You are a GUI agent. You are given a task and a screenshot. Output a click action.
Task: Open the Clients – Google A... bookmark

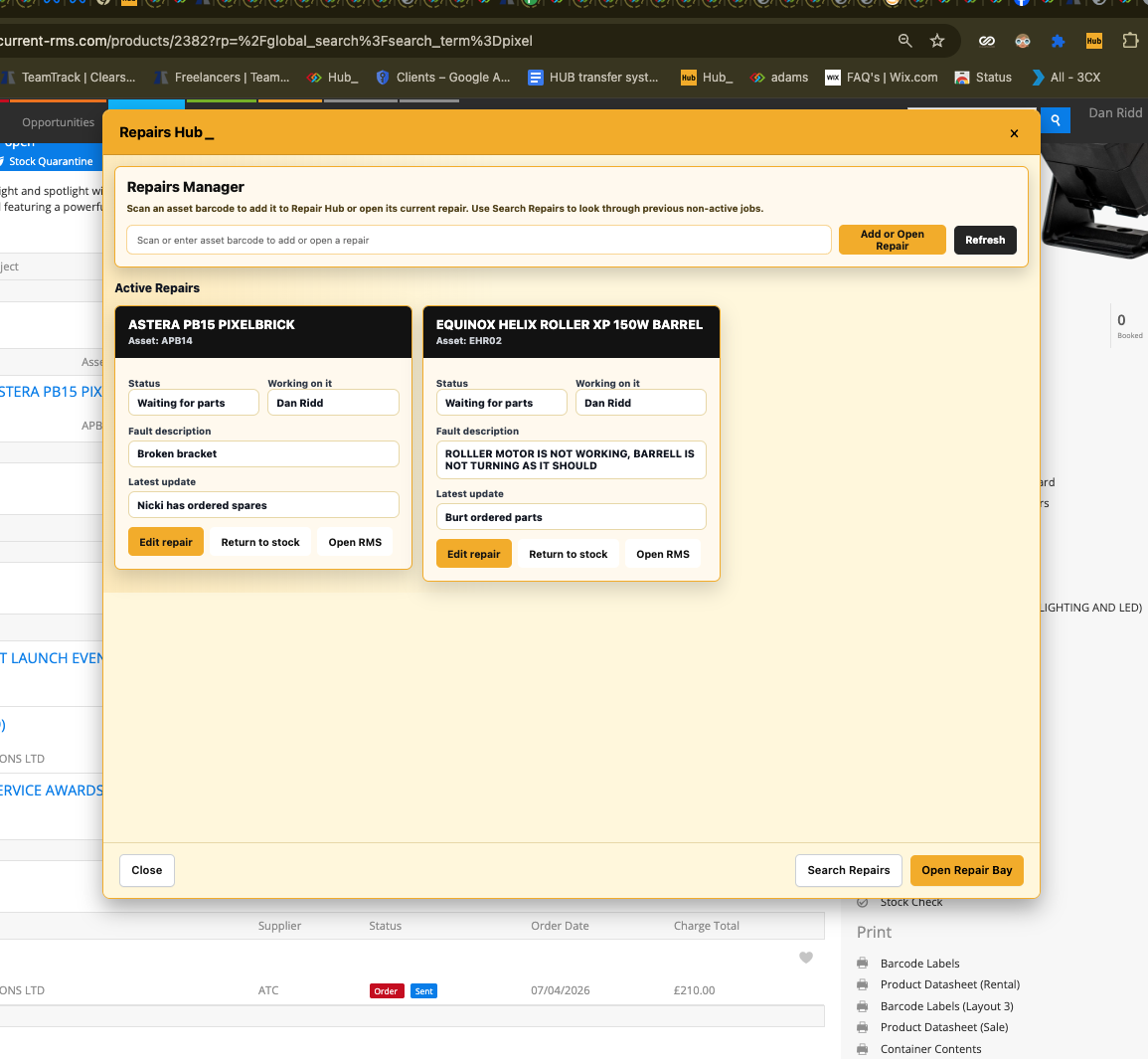443,78
